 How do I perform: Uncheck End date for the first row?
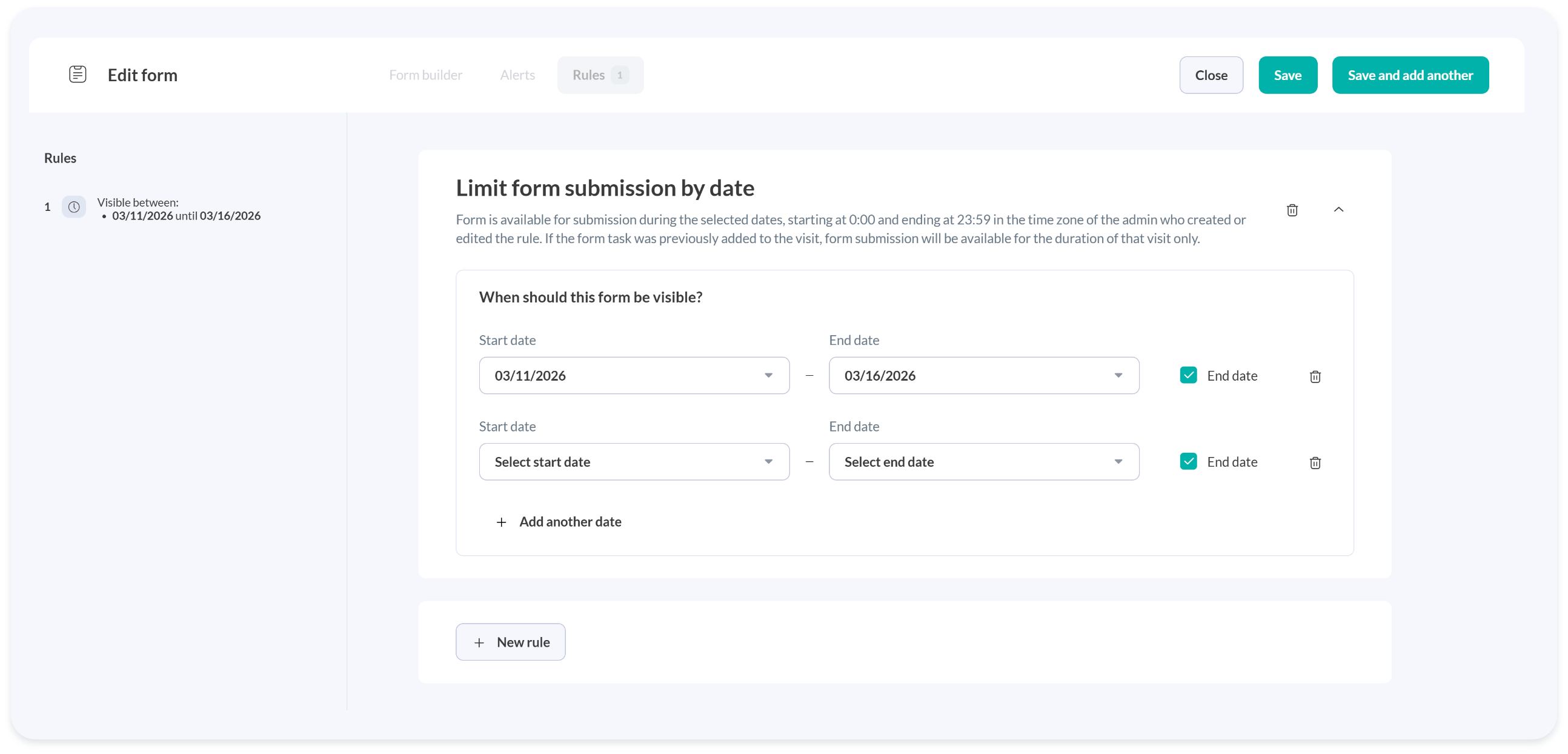point(1188,375)
